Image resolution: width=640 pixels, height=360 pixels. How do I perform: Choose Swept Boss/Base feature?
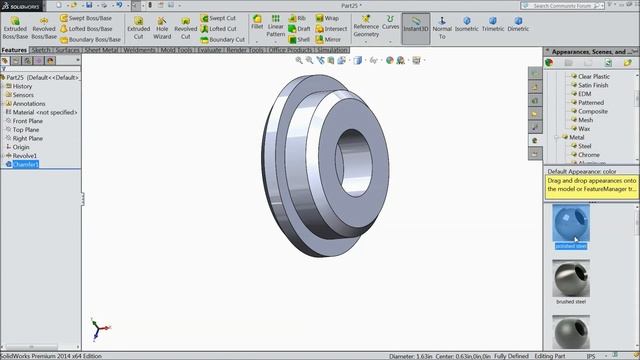(x=86, y=18)
